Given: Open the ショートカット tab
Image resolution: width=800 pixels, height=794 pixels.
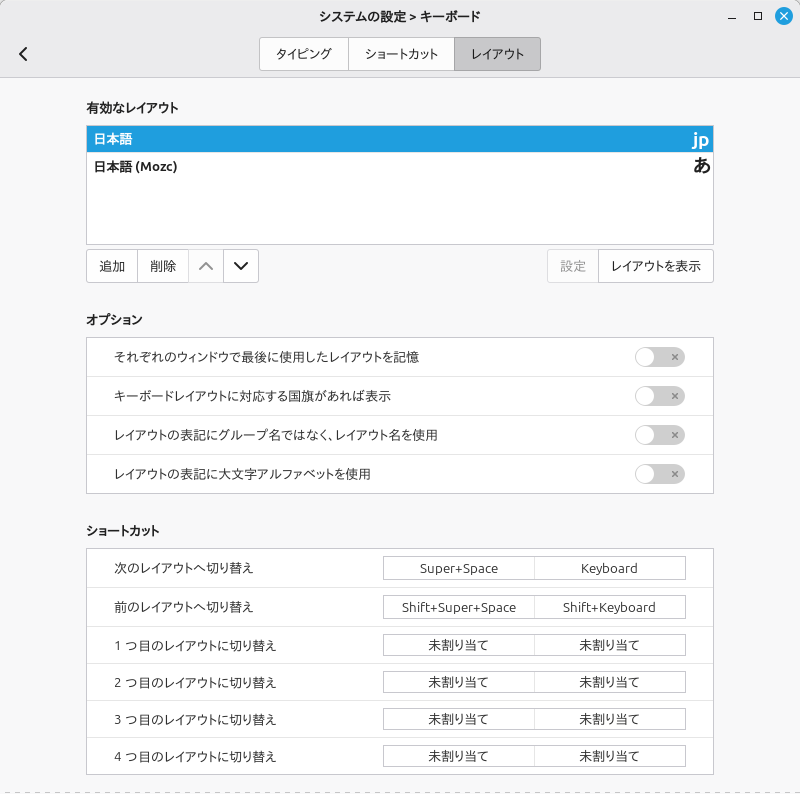Looking at the screenshot, I should click(401, 54).
